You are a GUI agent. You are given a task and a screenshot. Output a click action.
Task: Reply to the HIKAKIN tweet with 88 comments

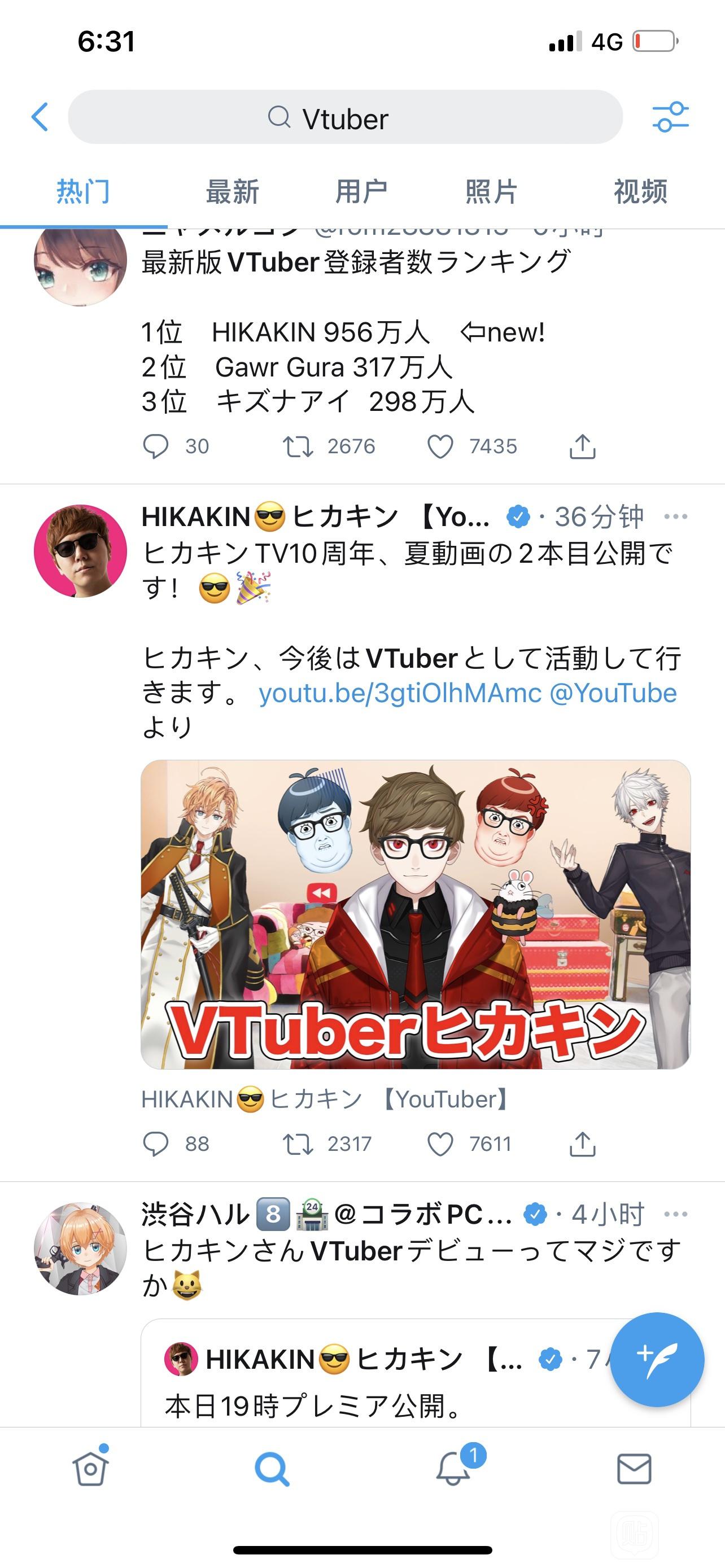pos(155,1144)
